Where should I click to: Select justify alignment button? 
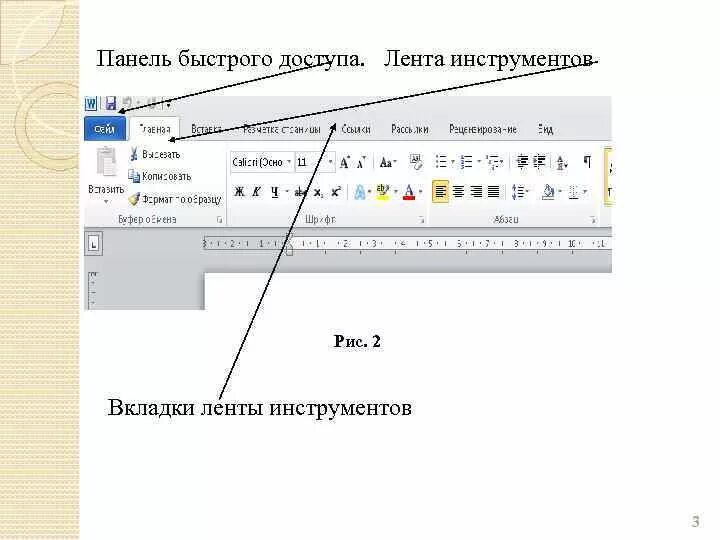[x=493, y=191]
